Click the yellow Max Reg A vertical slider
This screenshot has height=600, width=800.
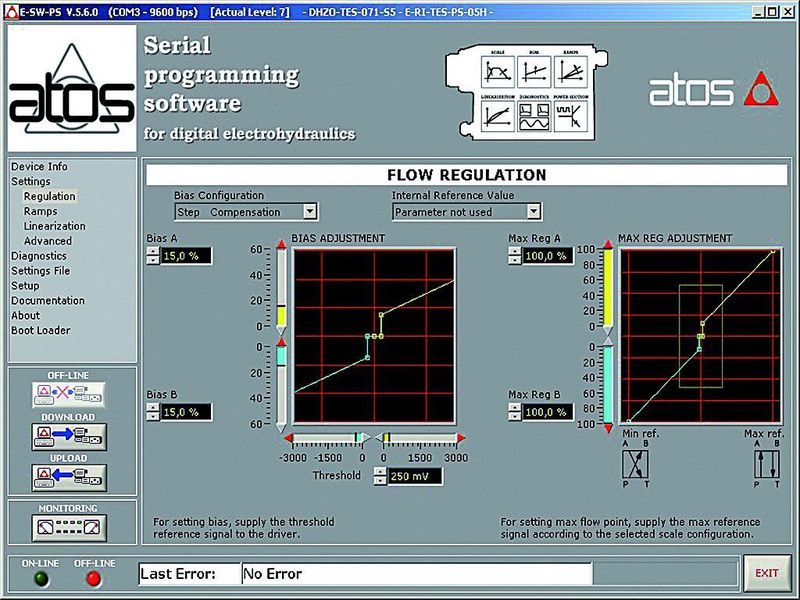pyautogui.click(x=608, y=288)
